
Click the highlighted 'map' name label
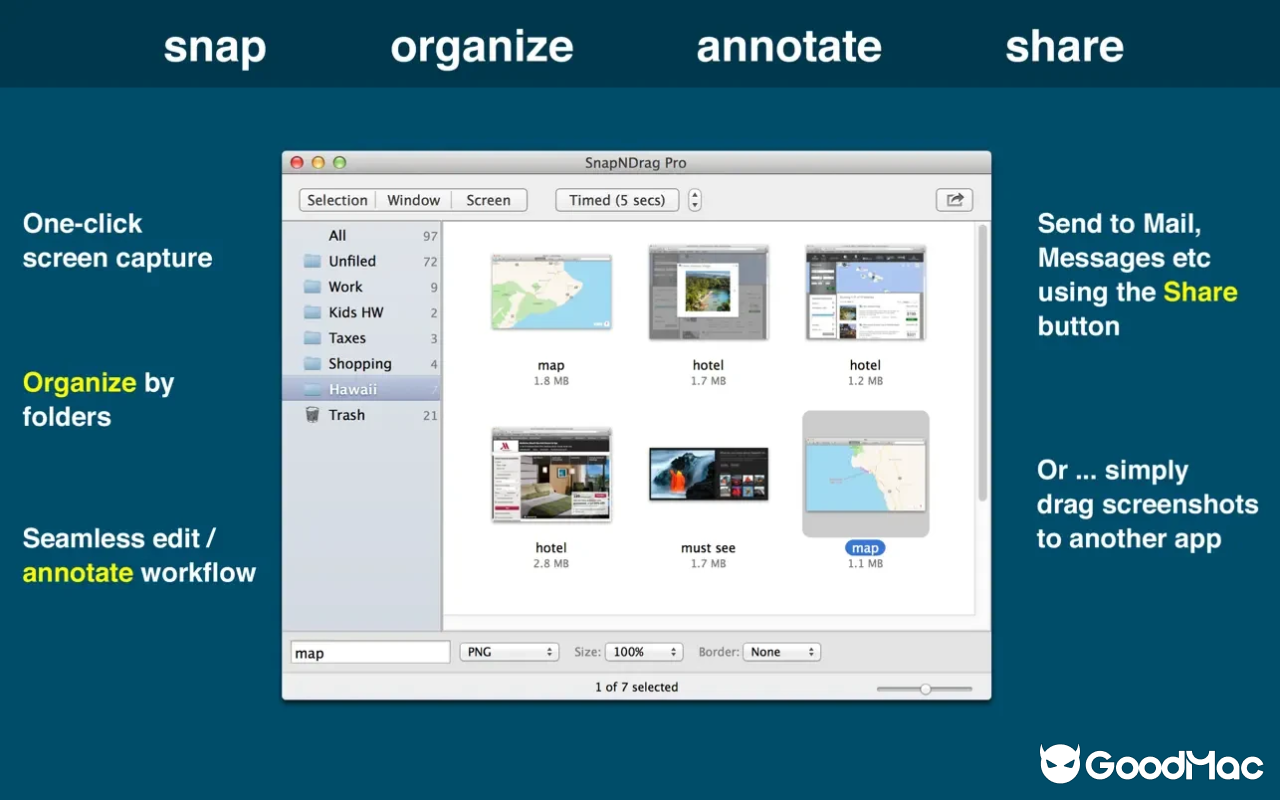tap(865, 548)
